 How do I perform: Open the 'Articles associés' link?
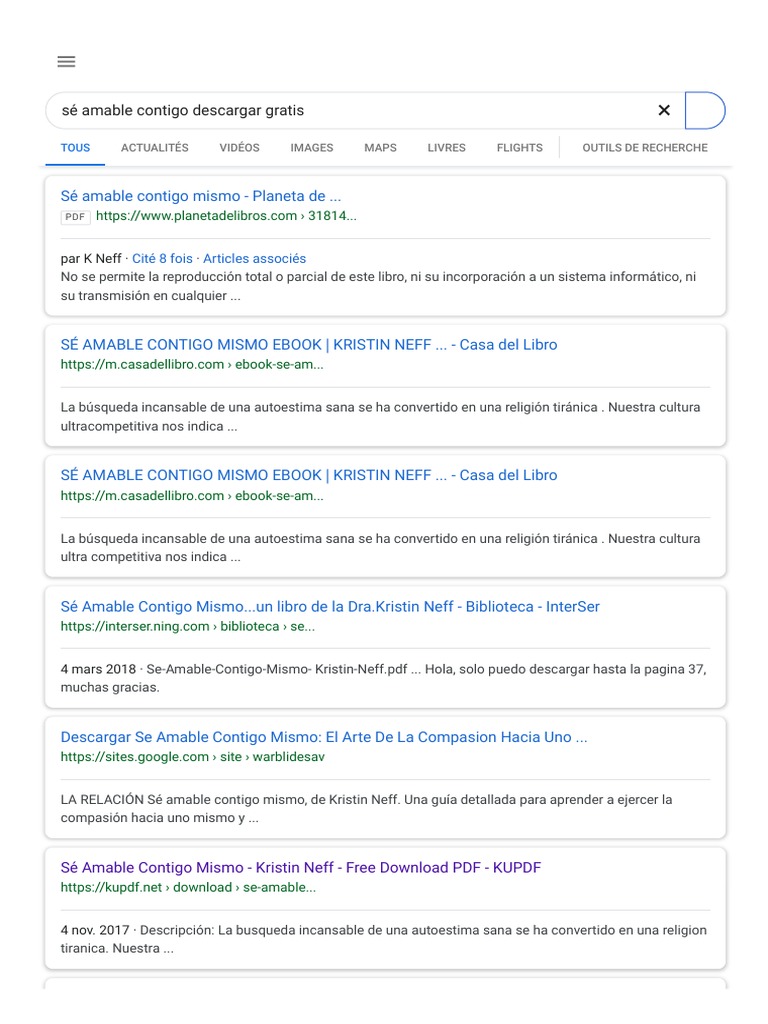(254, 259)
